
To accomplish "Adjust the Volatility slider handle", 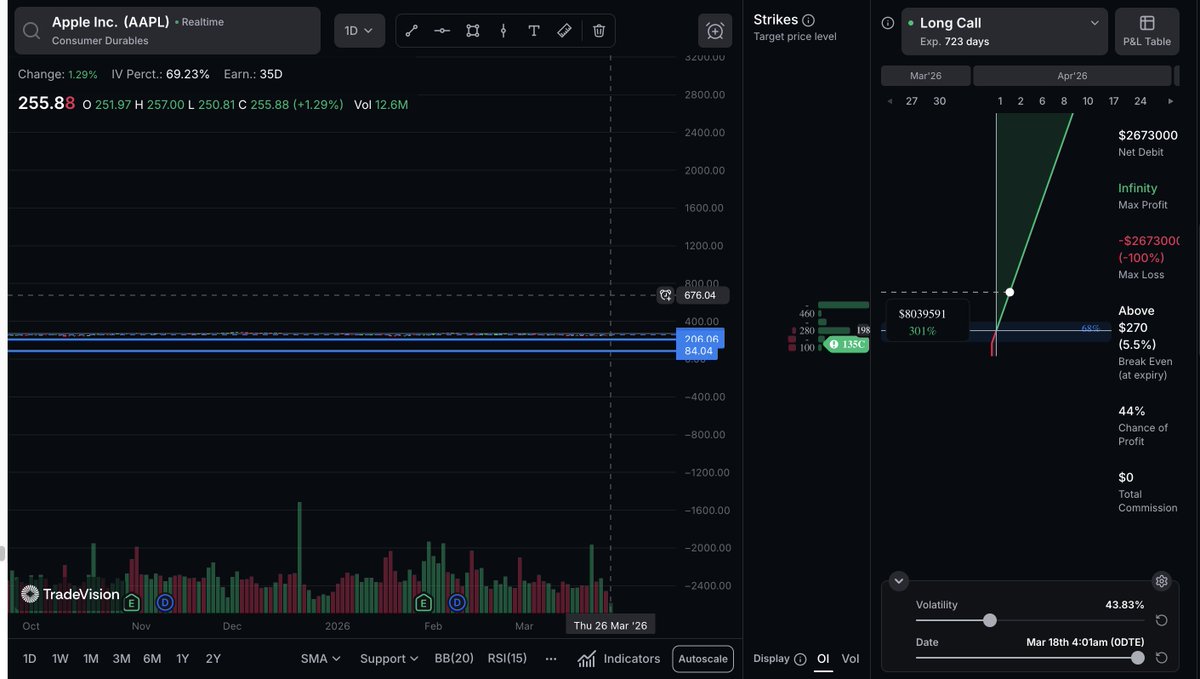I will pos(989,621).
